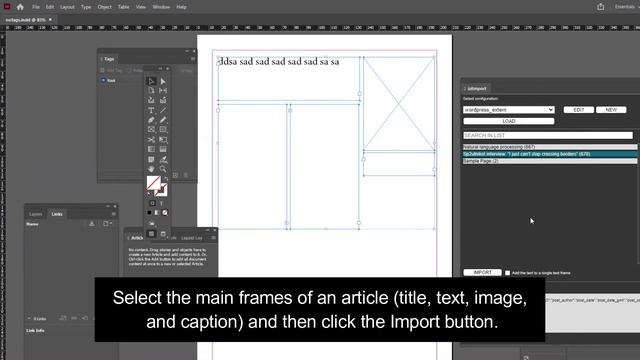The width and height of the screenshot is (640, 360).
Task: Open the Edit menu
Action: pyautogui.click(x=50, y=7)
